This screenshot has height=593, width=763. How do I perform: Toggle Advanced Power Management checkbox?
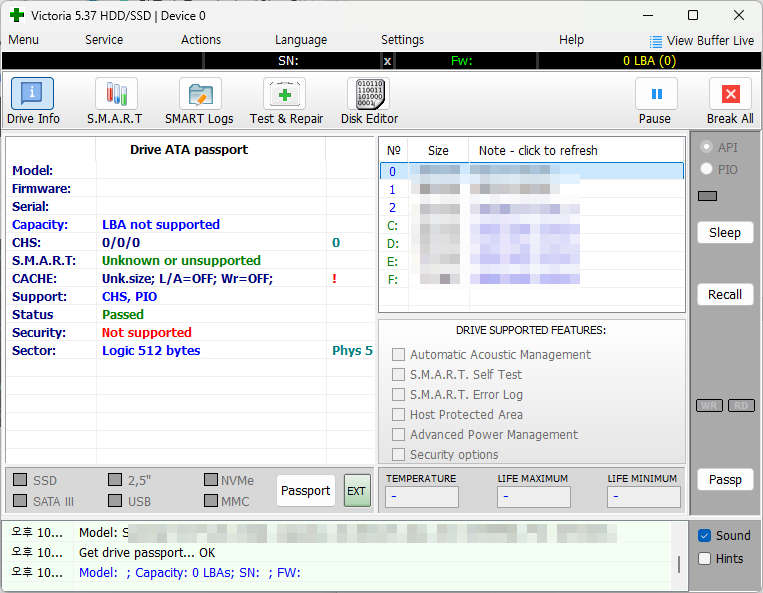coord(398,434)
